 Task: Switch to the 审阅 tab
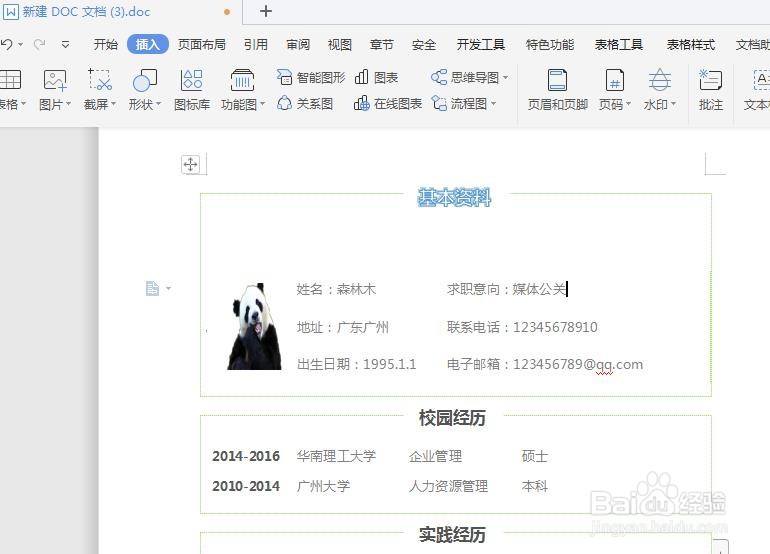click(298, 45)
